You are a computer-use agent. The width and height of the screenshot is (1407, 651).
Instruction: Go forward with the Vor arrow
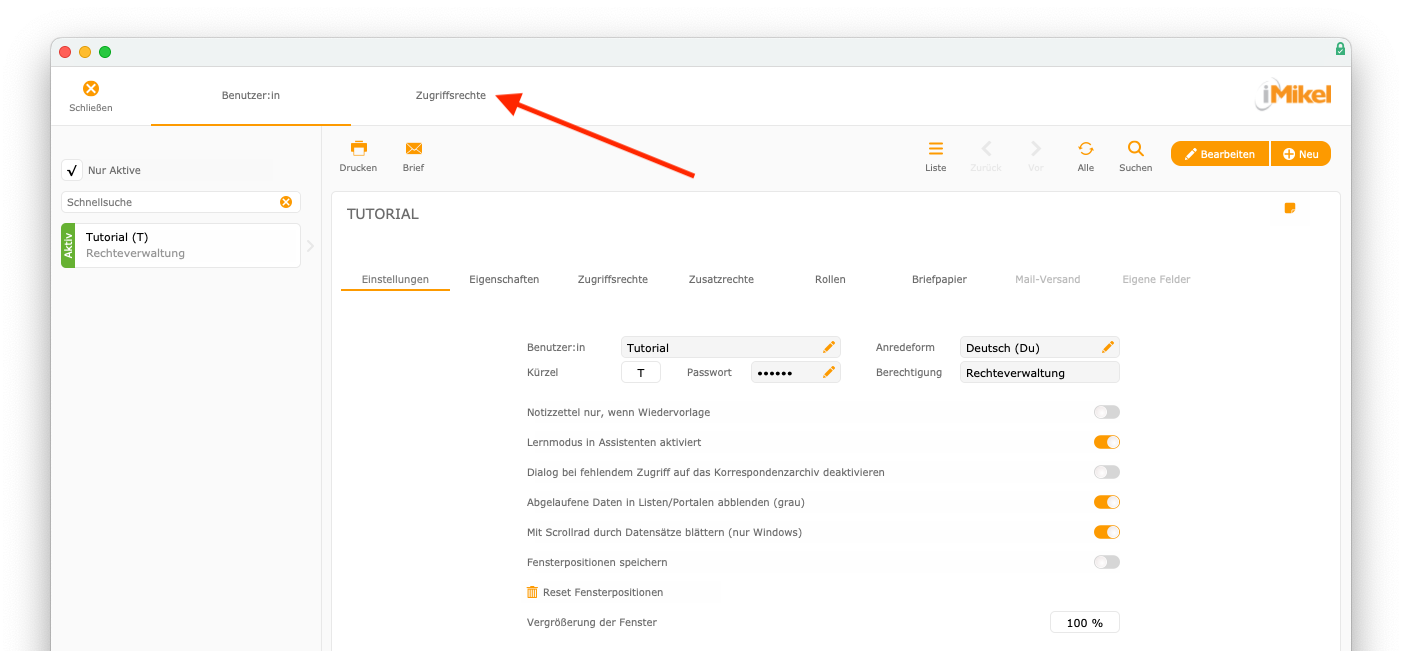point(1035,148)
